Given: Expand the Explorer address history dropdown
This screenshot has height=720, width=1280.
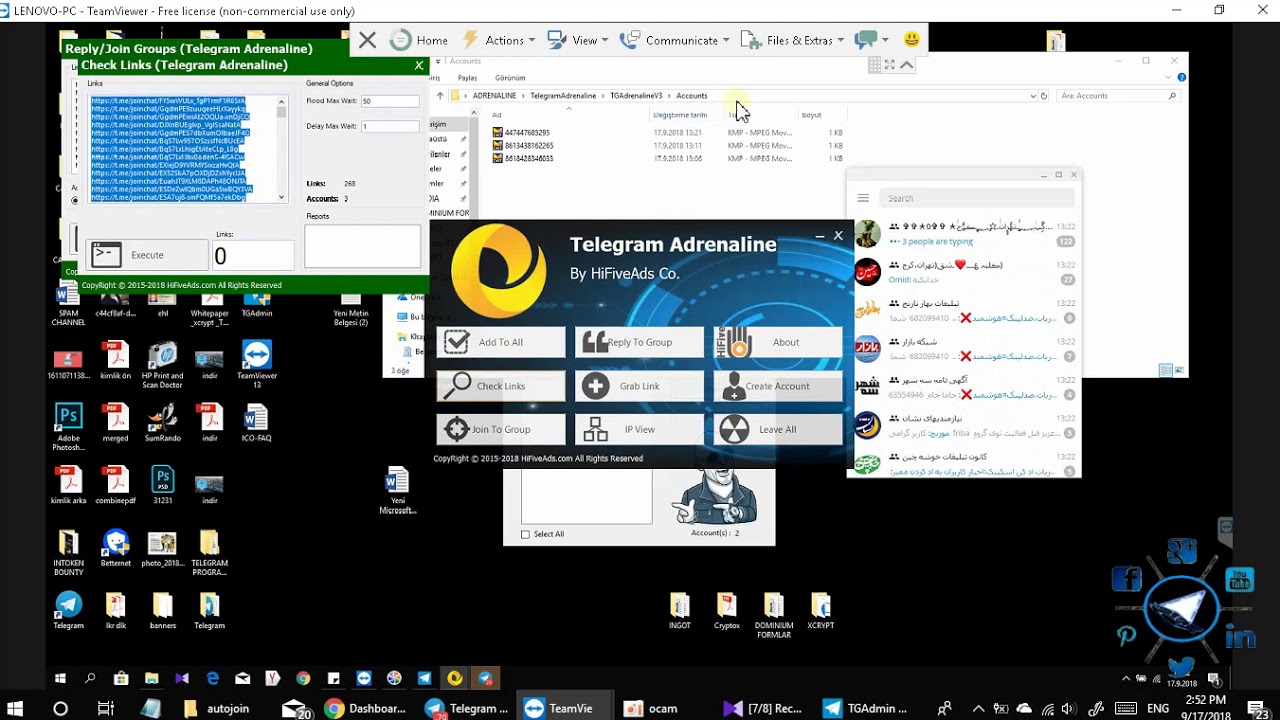Looking at the screenshot, I should (1033, 96).
